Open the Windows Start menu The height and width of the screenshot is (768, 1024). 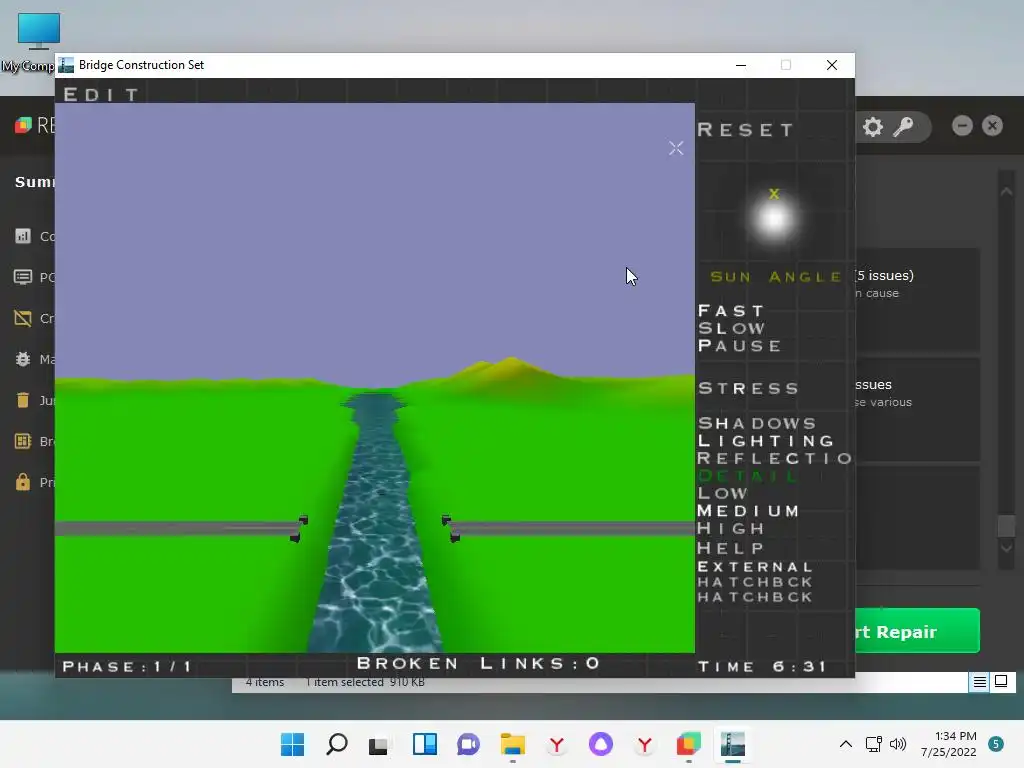[x=293, y=744]
